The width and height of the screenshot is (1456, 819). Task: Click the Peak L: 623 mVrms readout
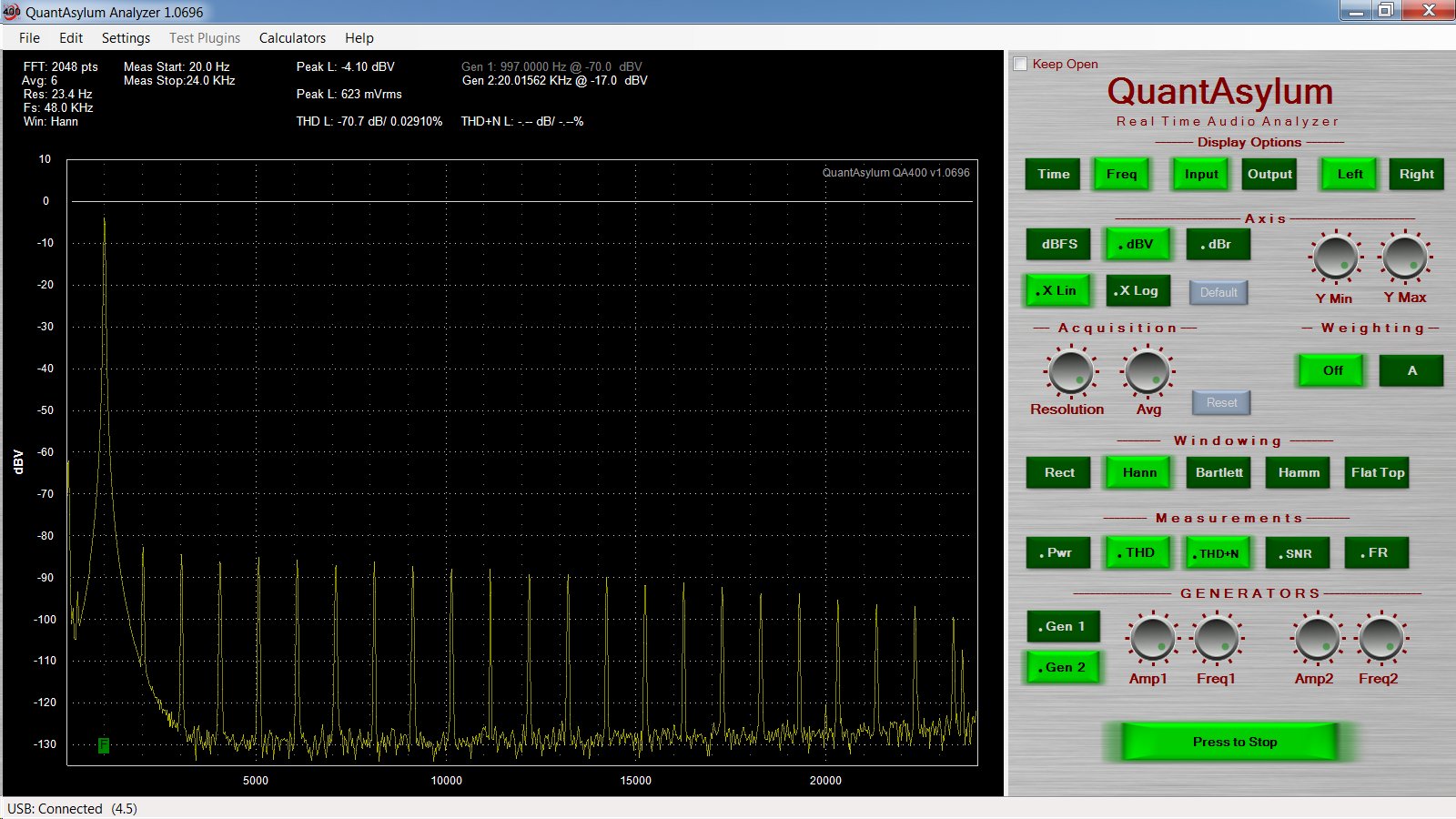click(349, 94)
